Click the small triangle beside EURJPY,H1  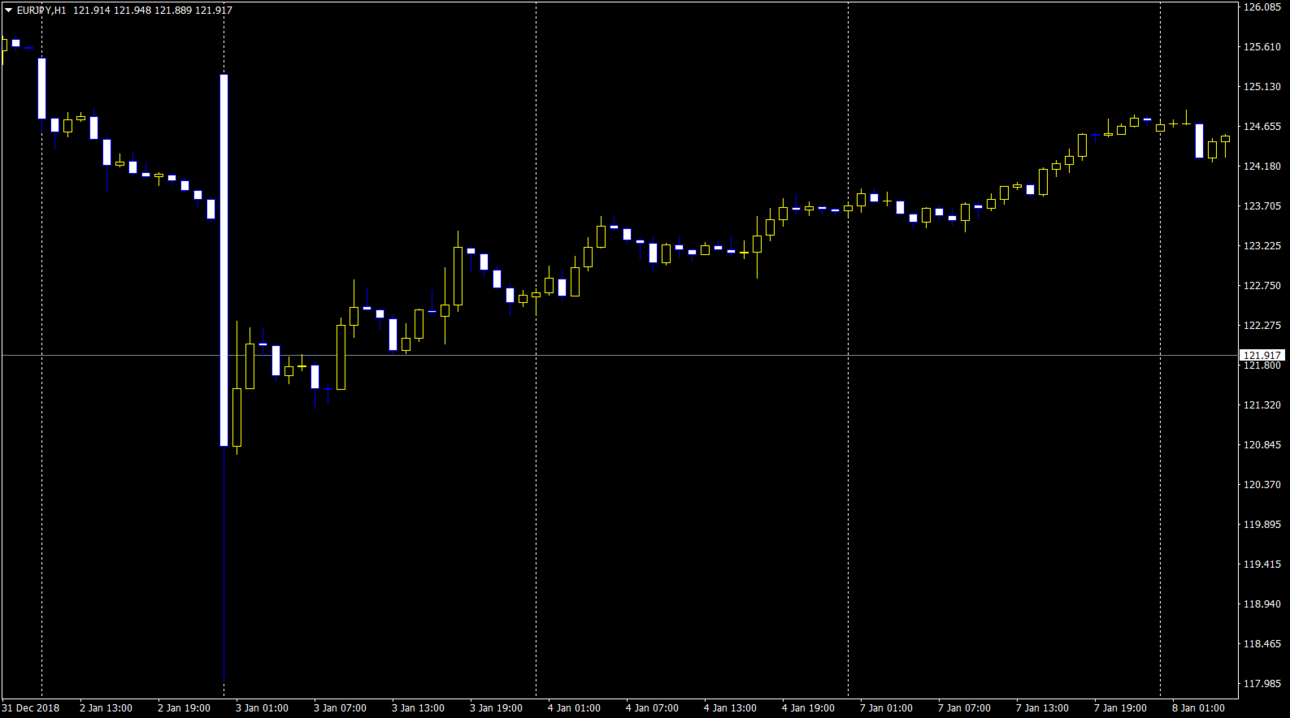pos(9,10)
